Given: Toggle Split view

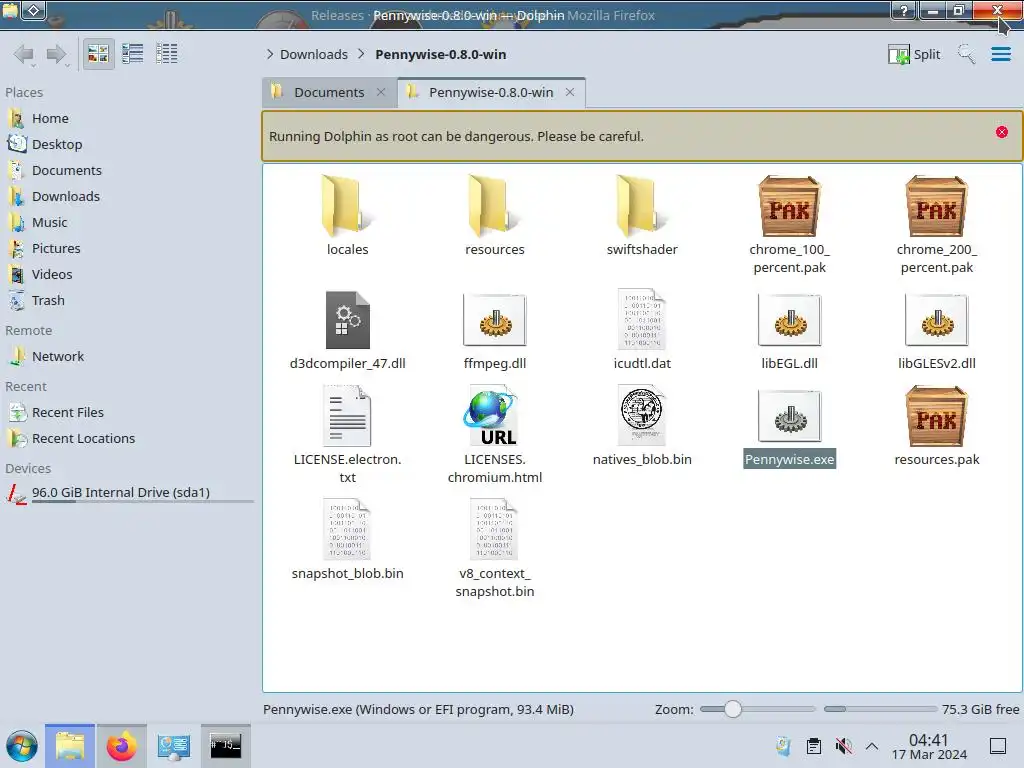Looking at the screenshot, I should (914, 54).
